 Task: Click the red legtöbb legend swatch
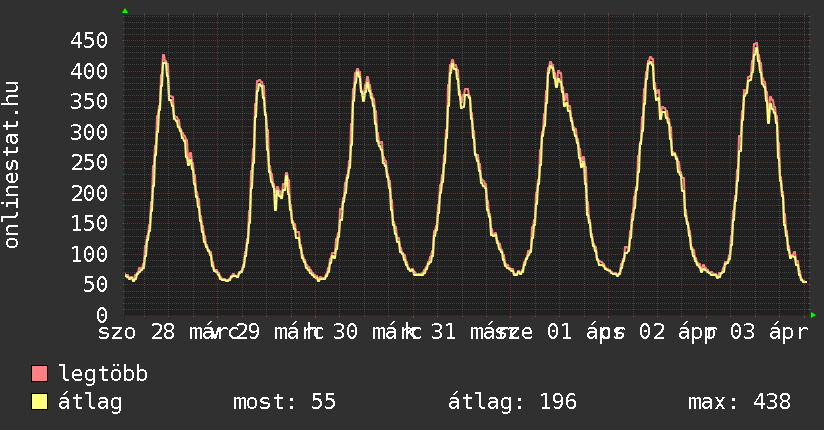40,374
